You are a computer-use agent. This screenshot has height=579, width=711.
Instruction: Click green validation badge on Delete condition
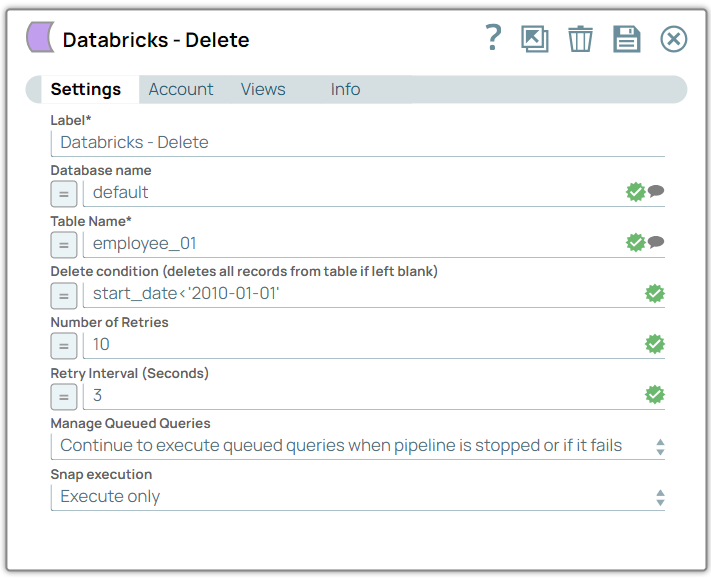point(655,293)
